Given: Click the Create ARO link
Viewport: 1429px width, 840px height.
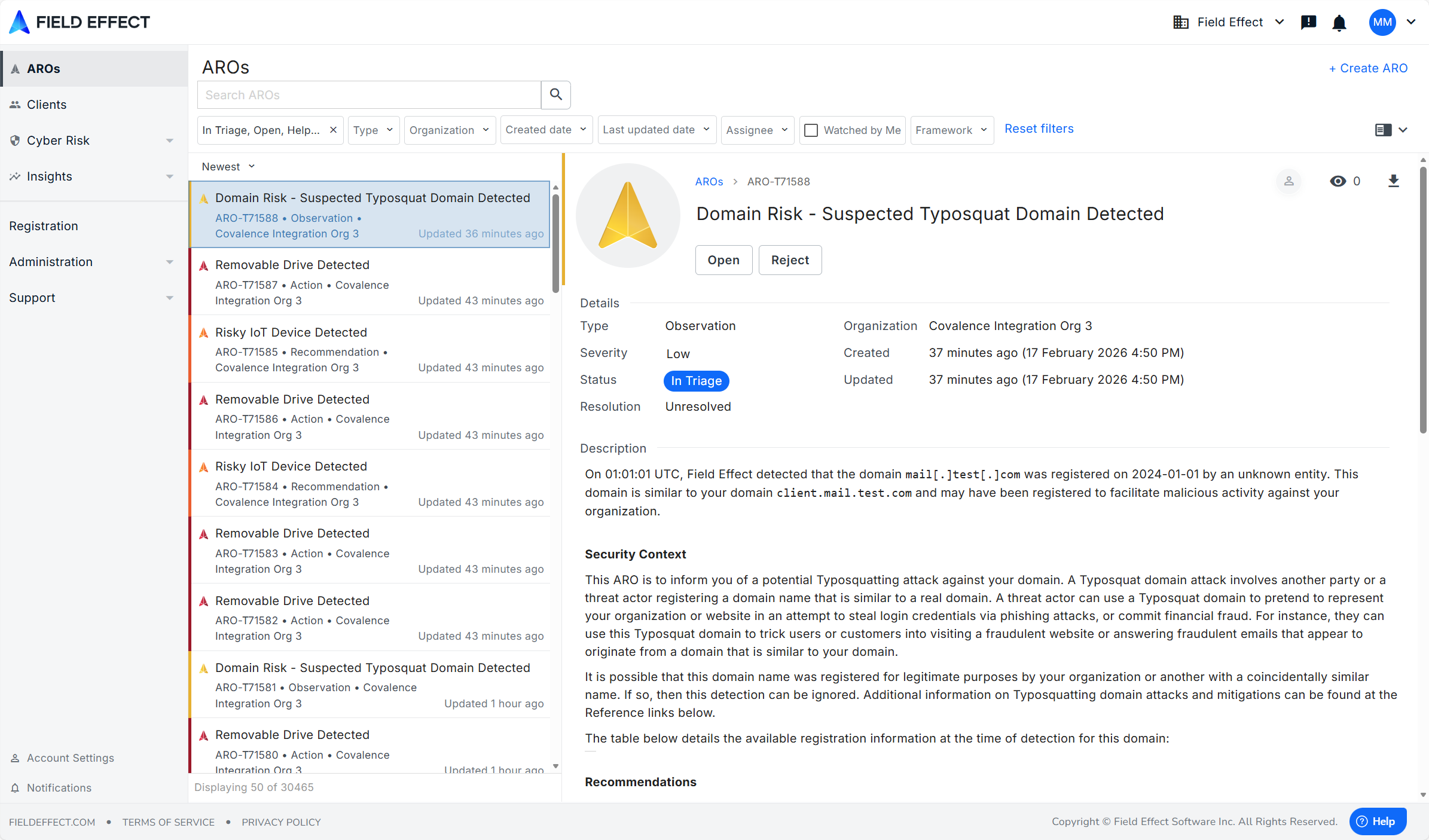Looking at the screenshot, I should (1368, 68).
